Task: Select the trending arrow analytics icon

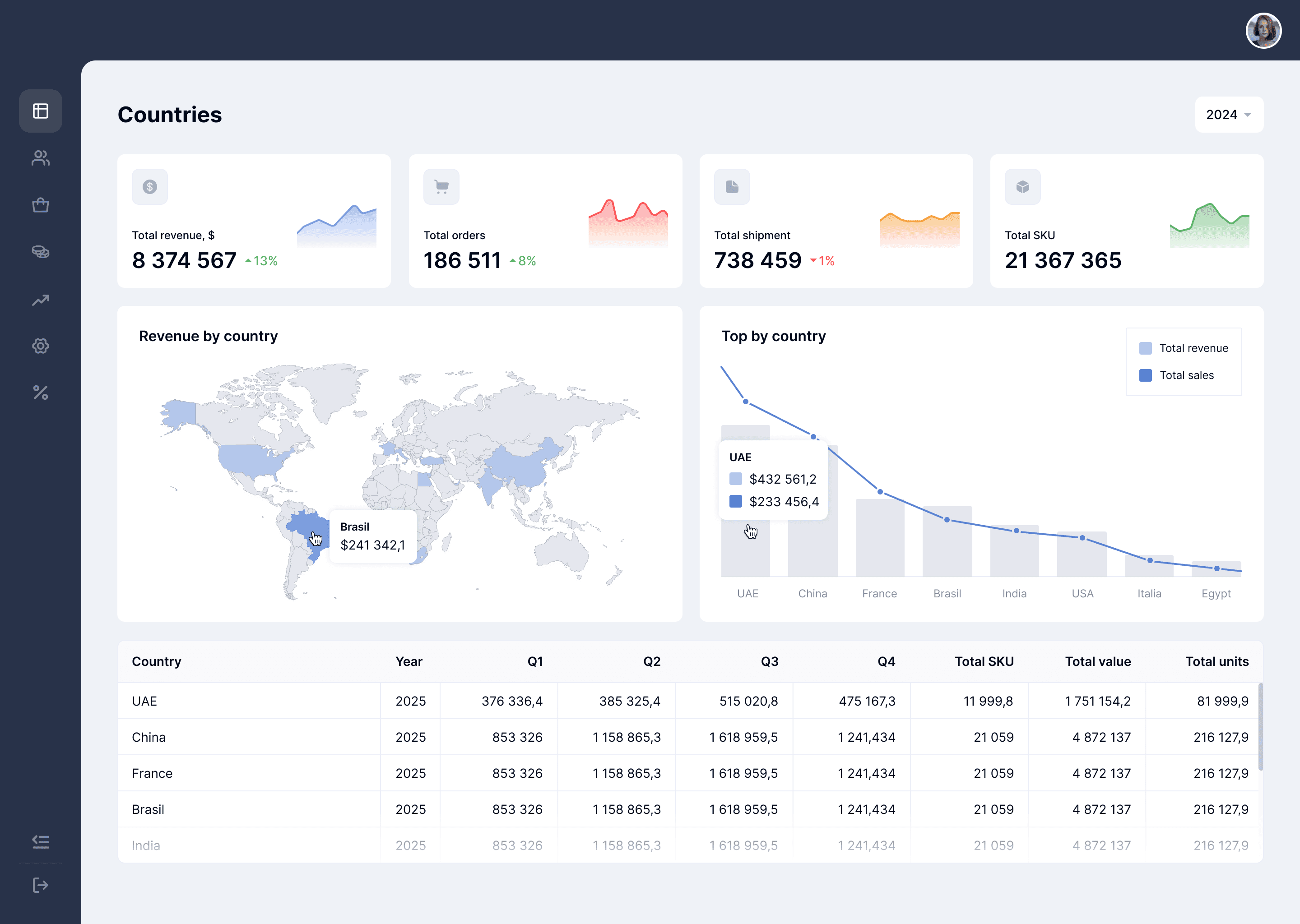Action: coord(41,300)
